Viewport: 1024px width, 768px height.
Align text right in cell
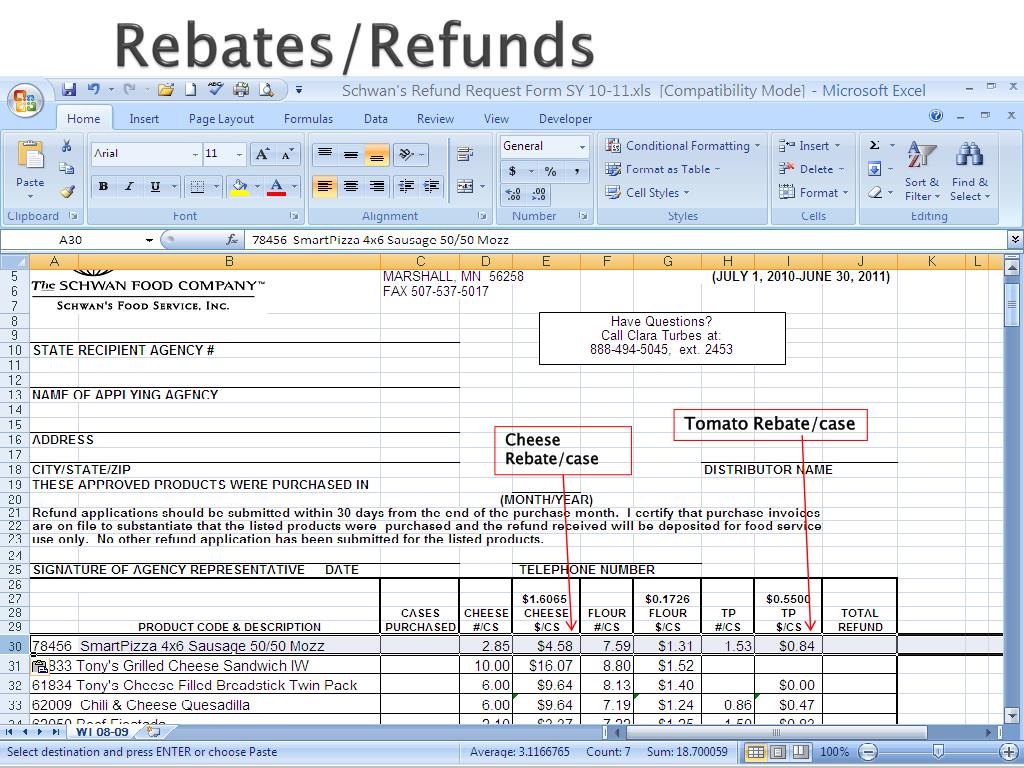click(x=377, y=187)
